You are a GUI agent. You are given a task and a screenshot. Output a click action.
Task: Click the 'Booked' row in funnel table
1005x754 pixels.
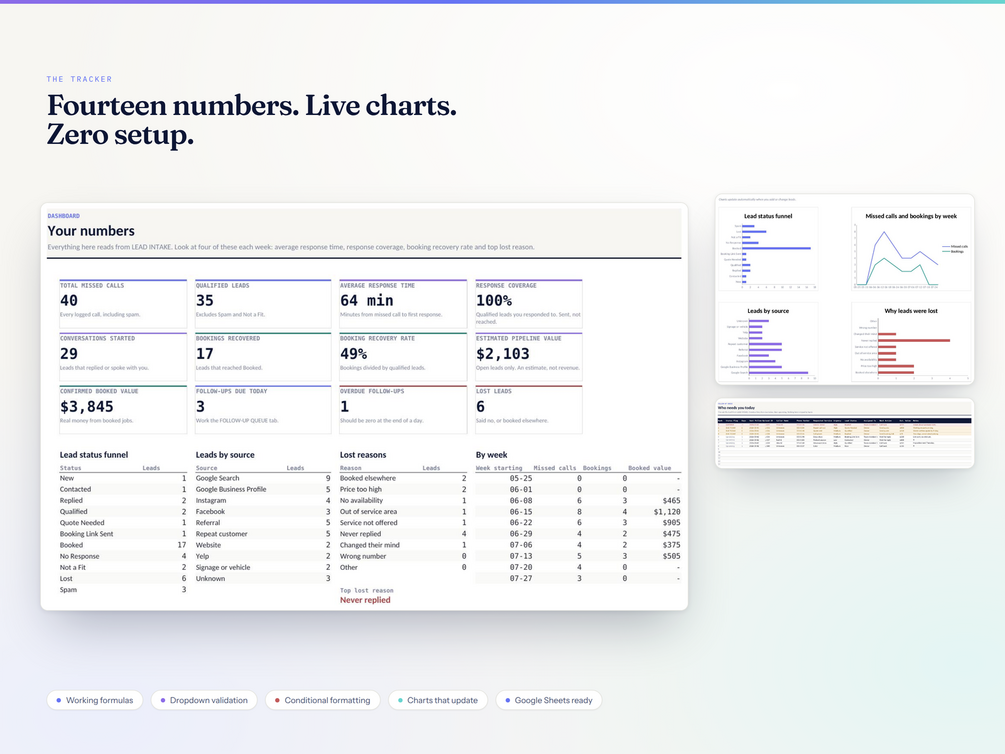[x=123, y=545]
